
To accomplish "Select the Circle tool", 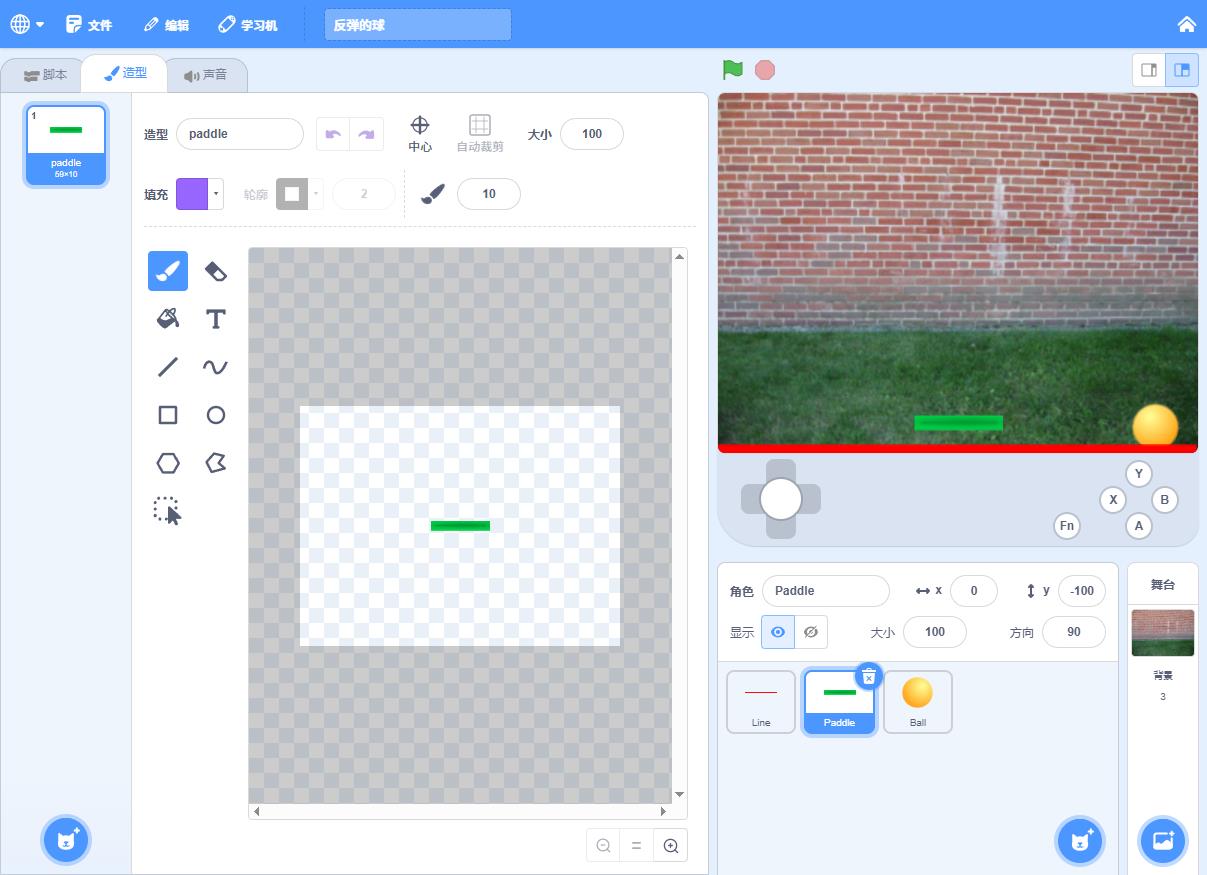I will click(x=215, y=415).
